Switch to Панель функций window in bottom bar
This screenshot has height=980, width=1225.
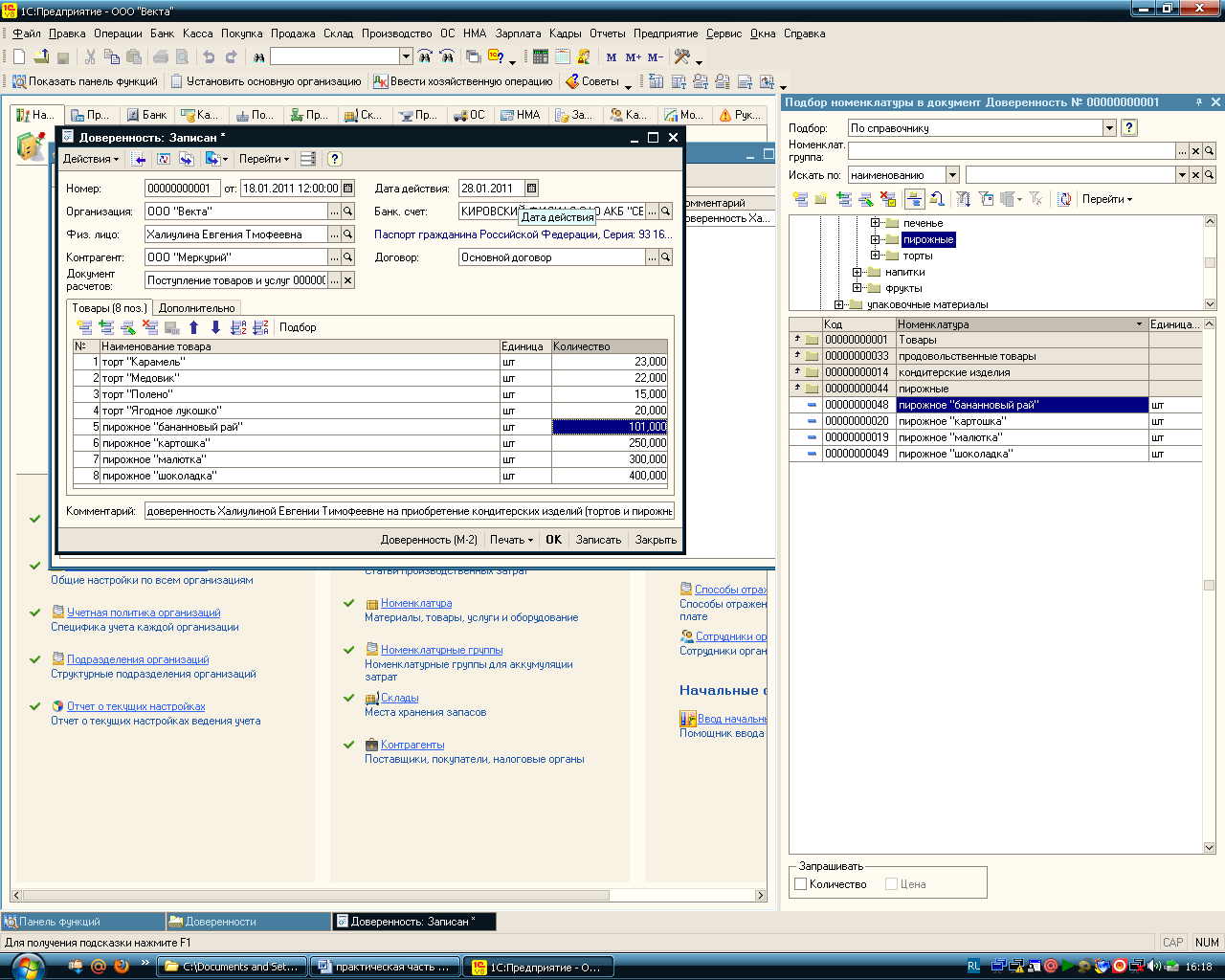click(83, 922)
